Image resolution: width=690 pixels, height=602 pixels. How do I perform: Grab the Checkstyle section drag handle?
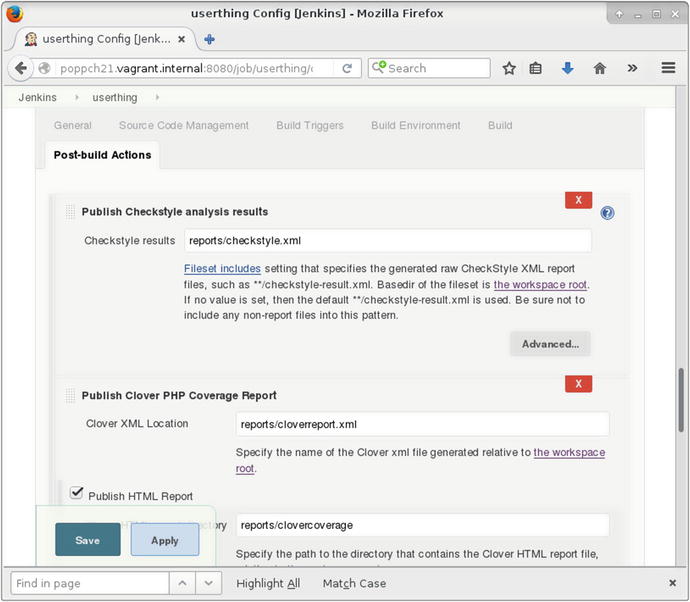[70, 212]
